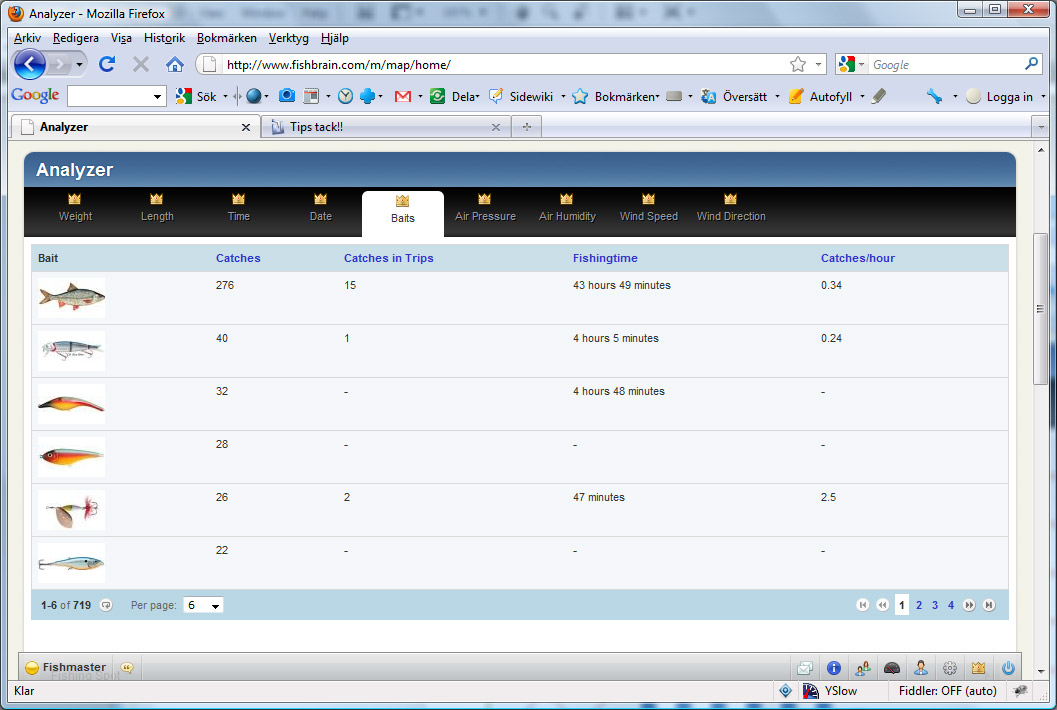The height and width of the screenshot is (710, 1057).
Task: Click the speedometer gauge icon
Action: tap(892, 668)
